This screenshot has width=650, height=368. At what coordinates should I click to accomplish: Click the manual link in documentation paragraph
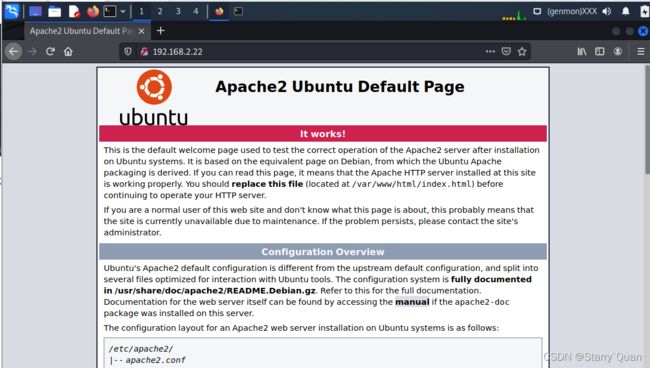(412, 302)
